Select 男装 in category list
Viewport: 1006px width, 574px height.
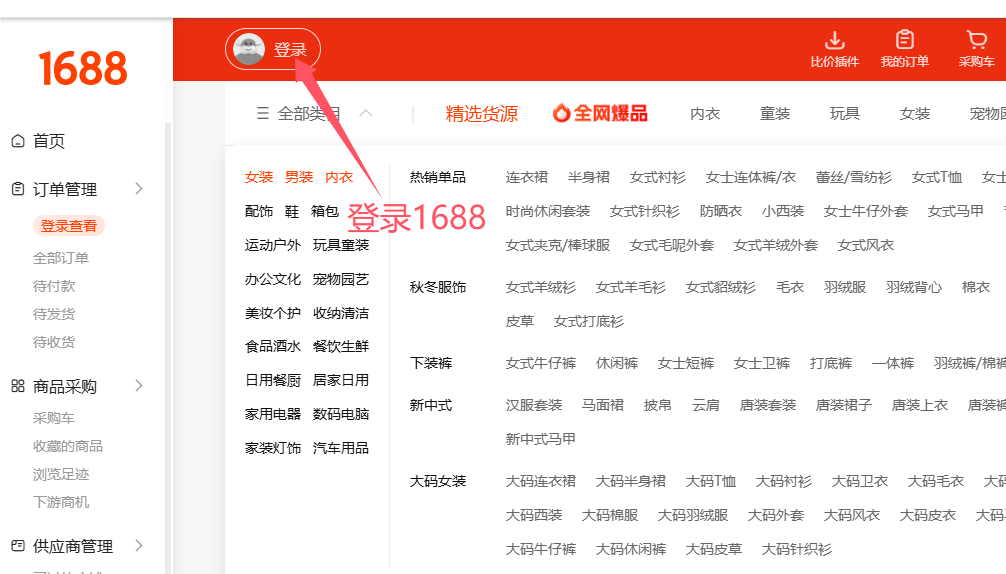point(299,177)
